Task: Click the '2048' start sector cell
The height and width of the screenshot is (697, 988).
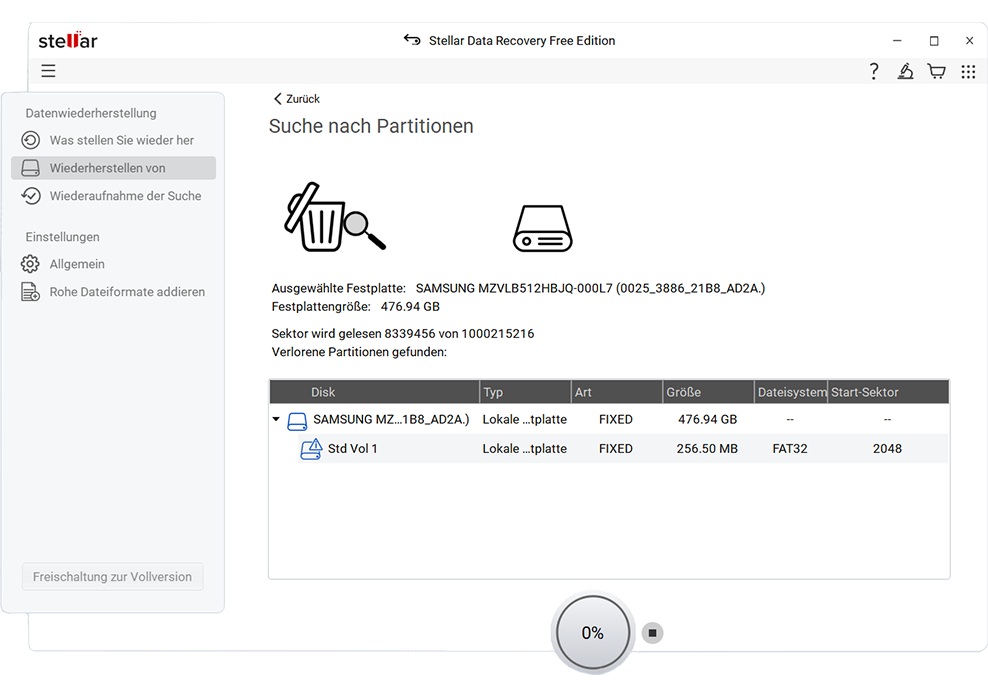Action: pyautogui.click(x=887, y=449)
